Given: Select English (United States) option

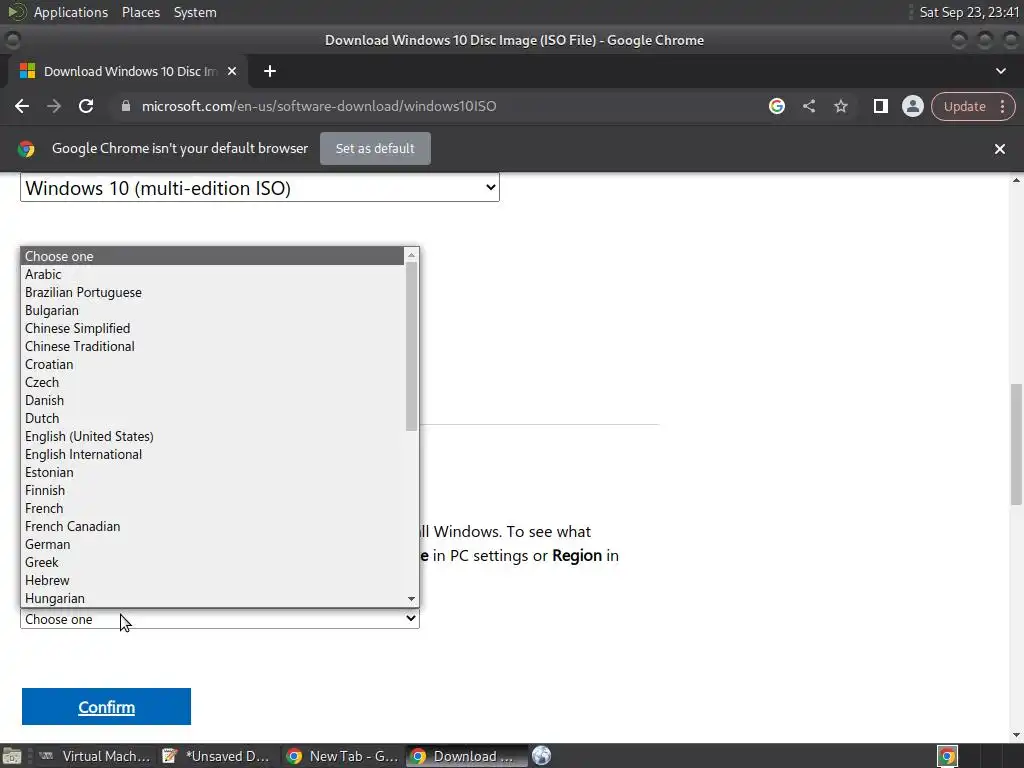Looking at the screenshot, I should pyautogui.click(x=213, y=436).
